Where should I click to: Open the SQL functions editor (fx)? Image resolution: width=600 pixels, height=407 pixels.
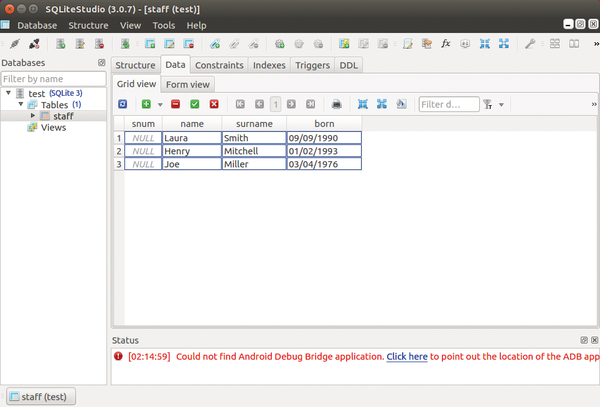445,44
